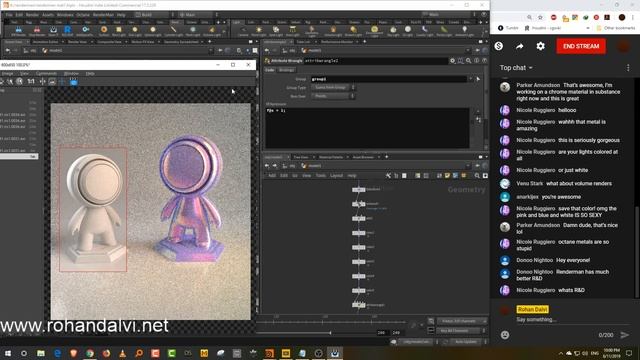Expand the Top chat dropdown
Screen dimensions: 640x360
516,68
